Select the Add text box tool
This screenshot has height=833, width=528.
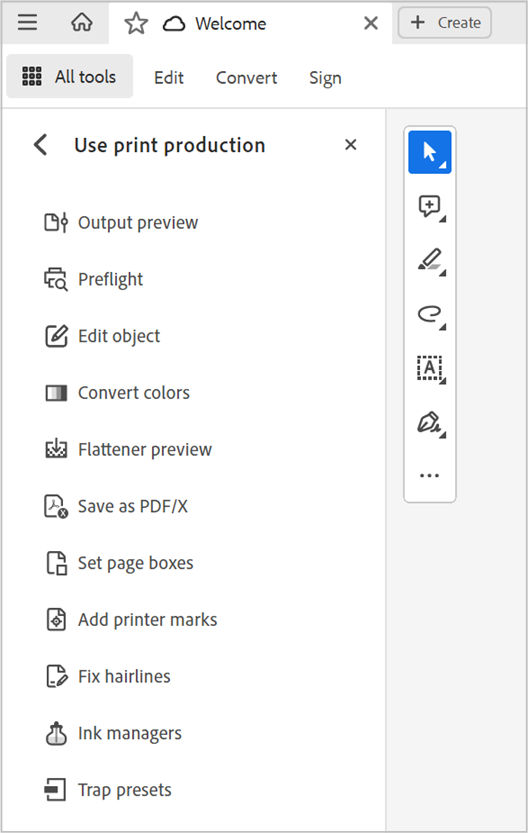pos(430,369)
